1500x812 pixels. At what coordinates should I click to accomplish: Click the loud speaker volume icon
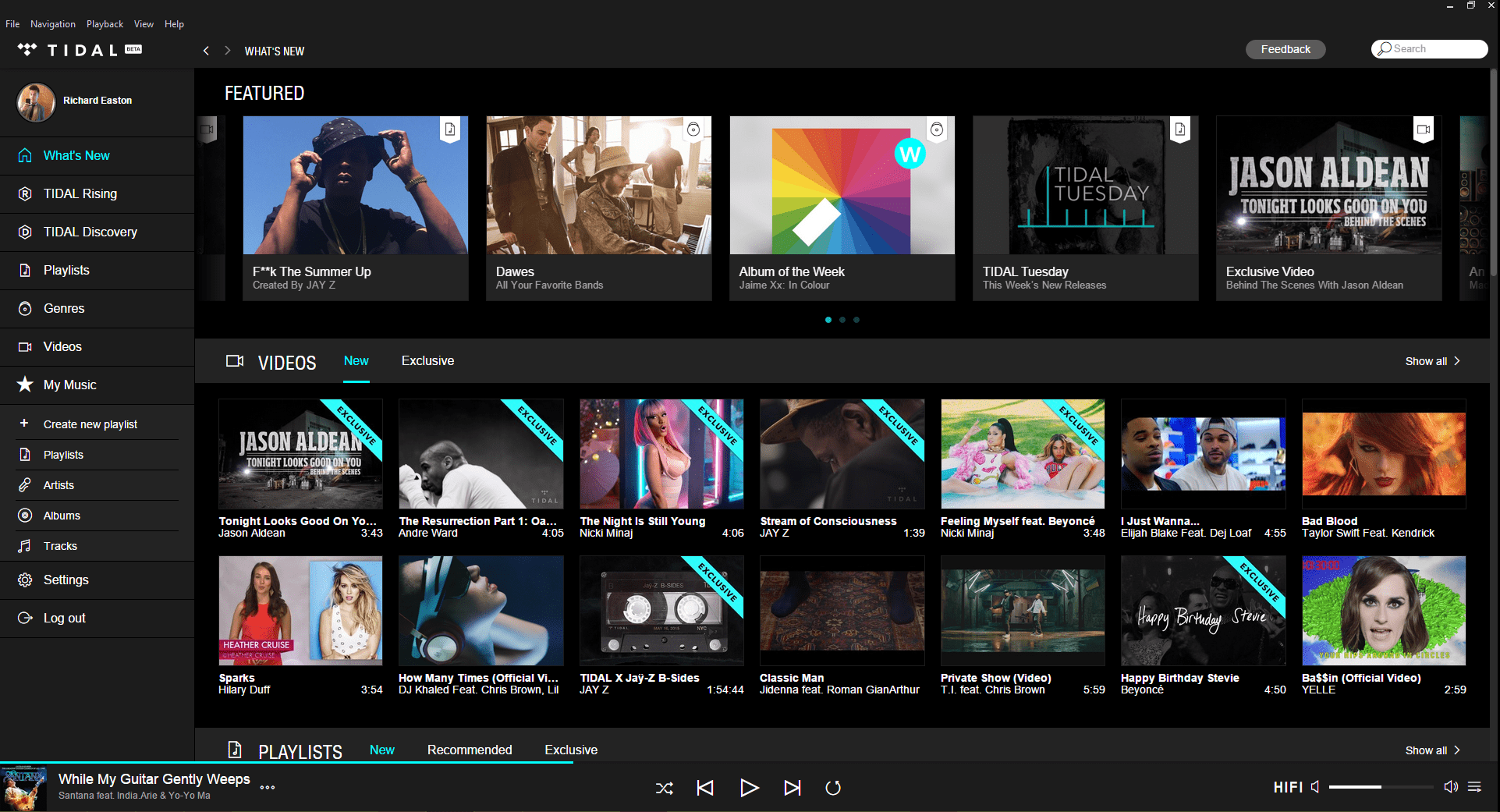(x=1451, y=786)
